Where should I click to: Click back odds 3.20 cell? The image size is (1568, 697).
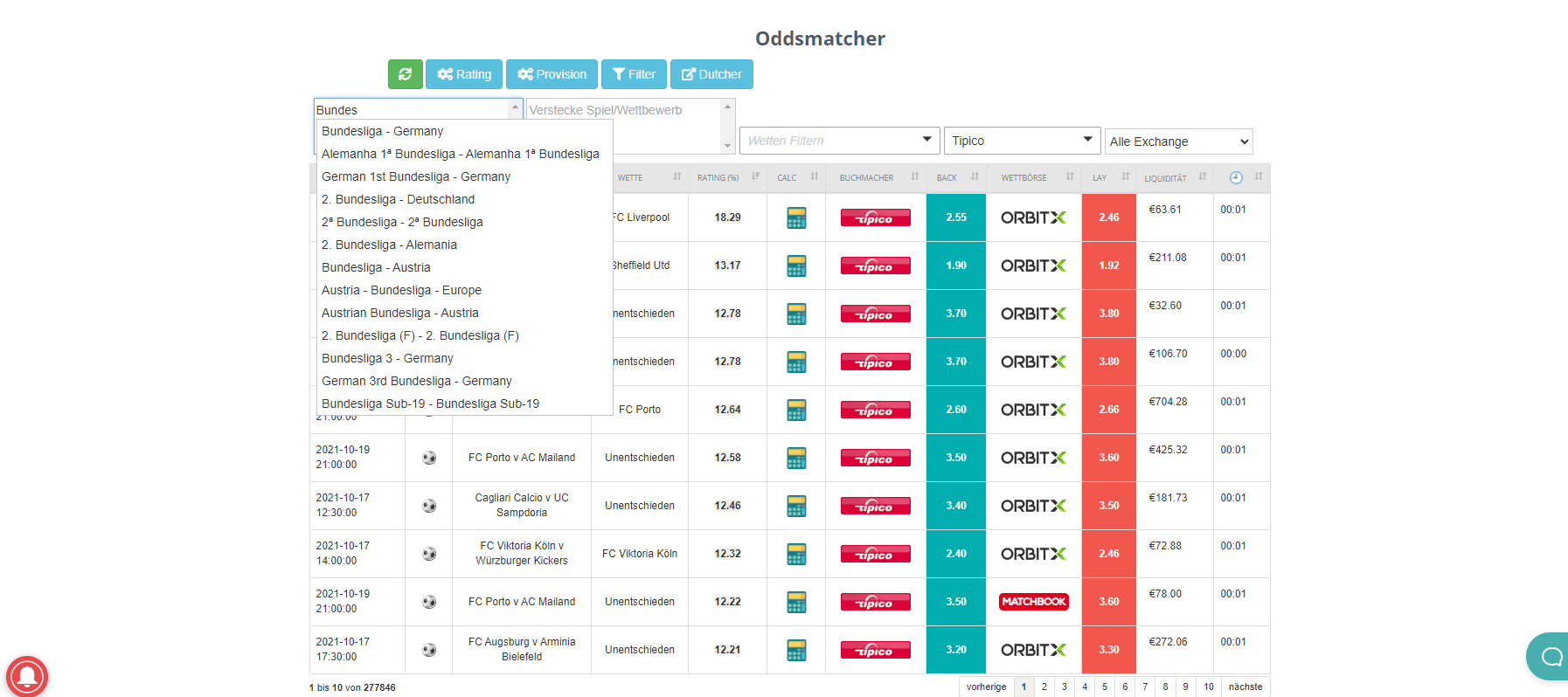pos(956,650)
